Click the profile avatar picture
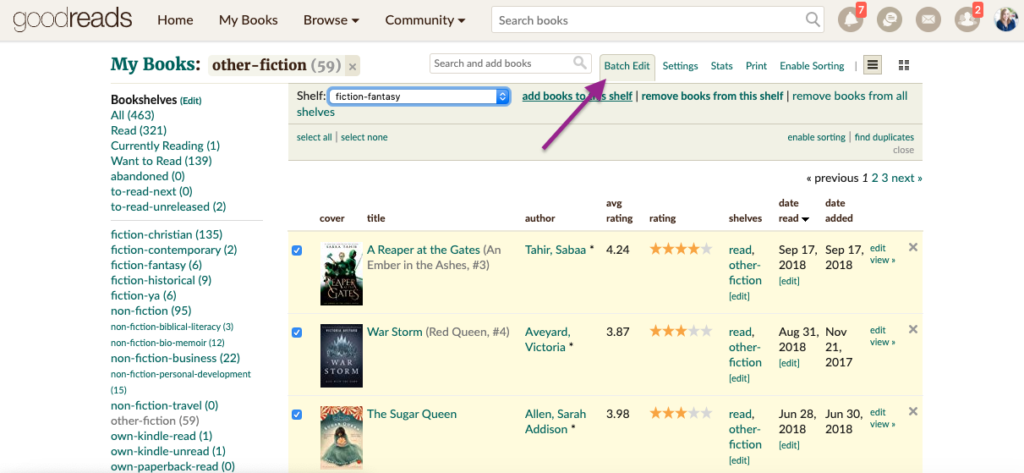The image size is (1024, 473). [x=1006, y=20]
